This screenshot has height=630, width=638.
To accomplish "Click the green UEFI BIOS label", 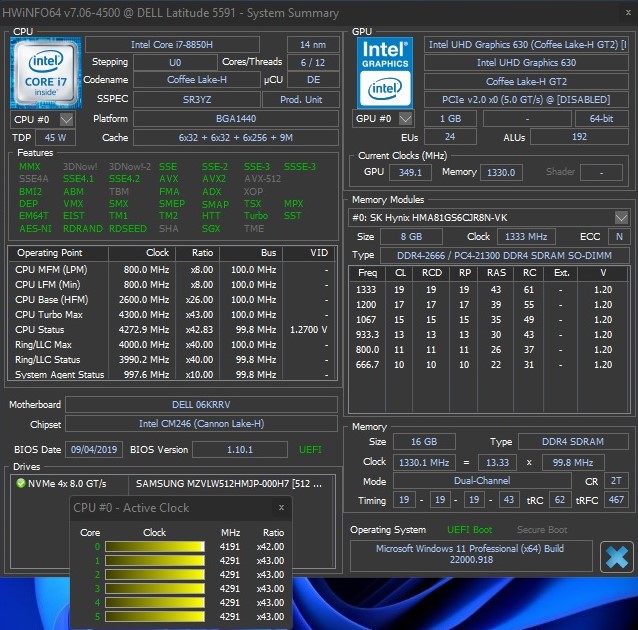I will [x=309, y=450].
